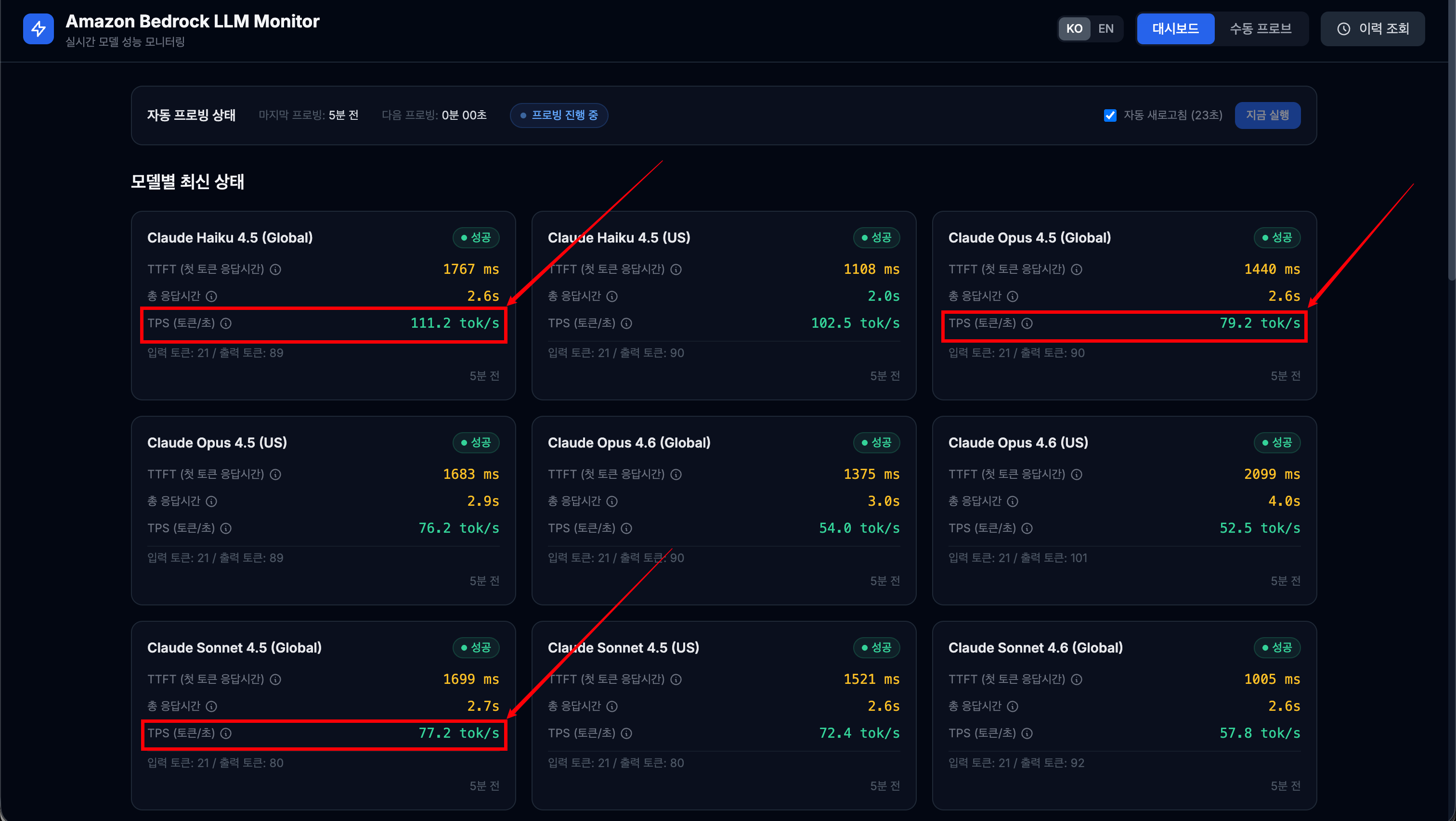Click TTFT info icon on Claude Opus 4.6 (US)
The image size is (1456, 821).
pos(1077,475)
